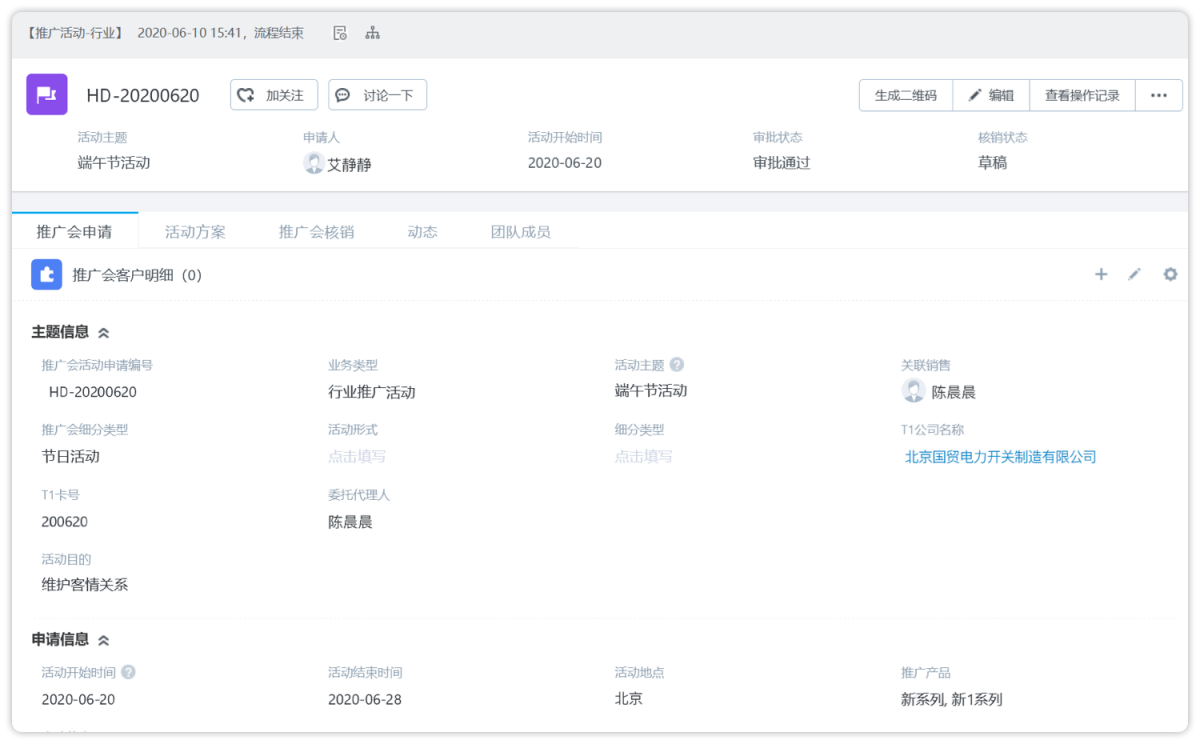
Task: Open settings gear for 推广会客户明细
Action: pos(1170,274)
